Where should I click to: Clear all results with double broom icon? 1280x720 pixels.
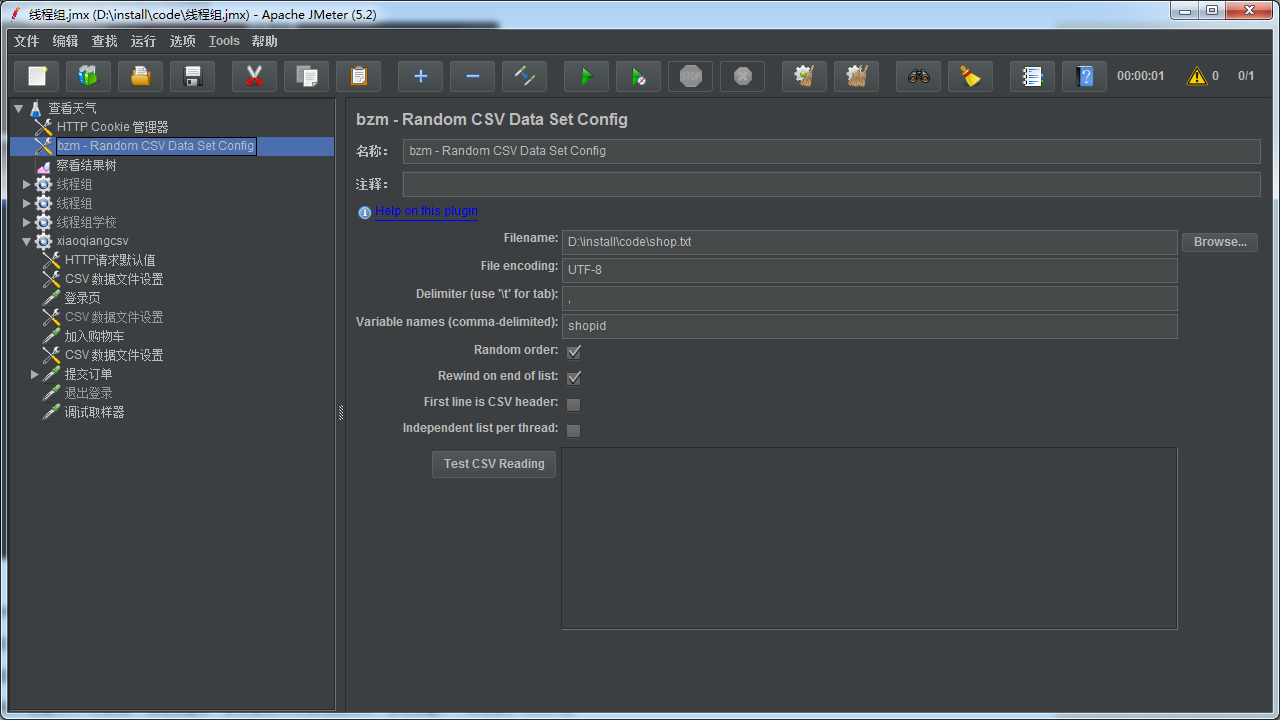[857, 76]
